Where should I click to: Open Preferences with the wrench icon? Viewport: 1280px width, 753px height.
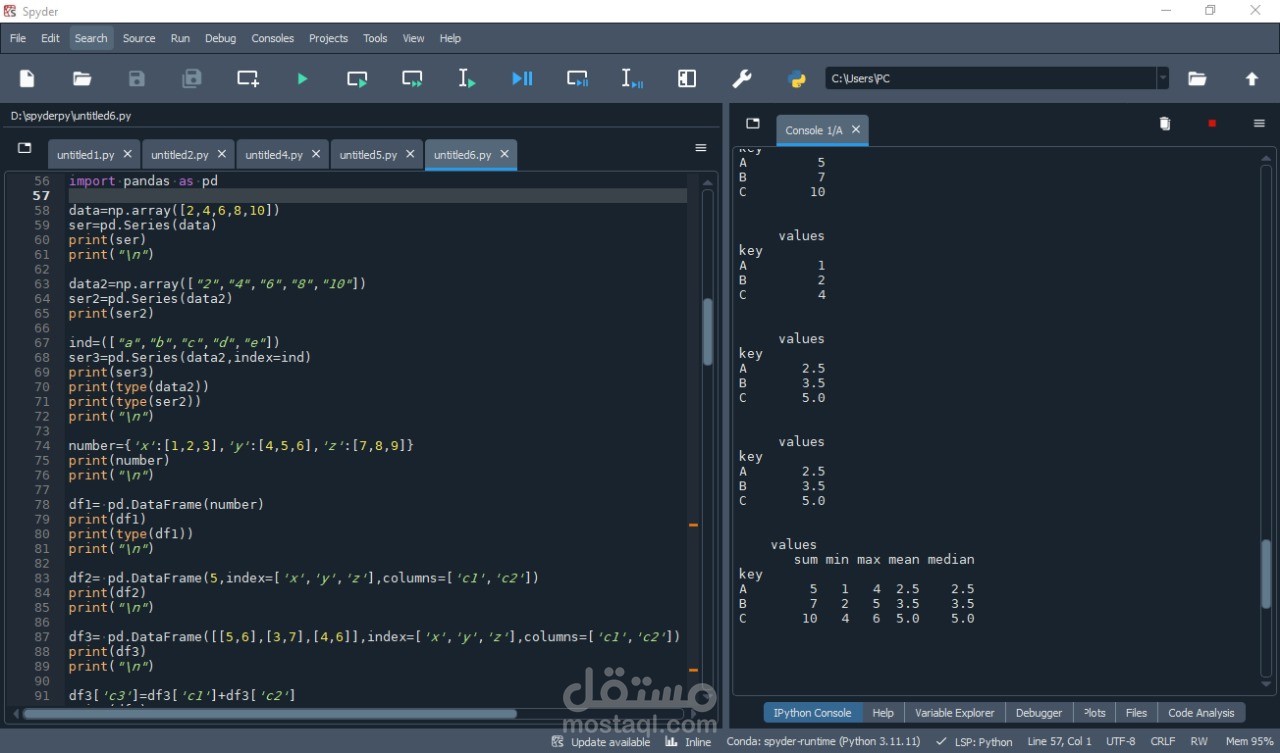[x=742, y=79]
